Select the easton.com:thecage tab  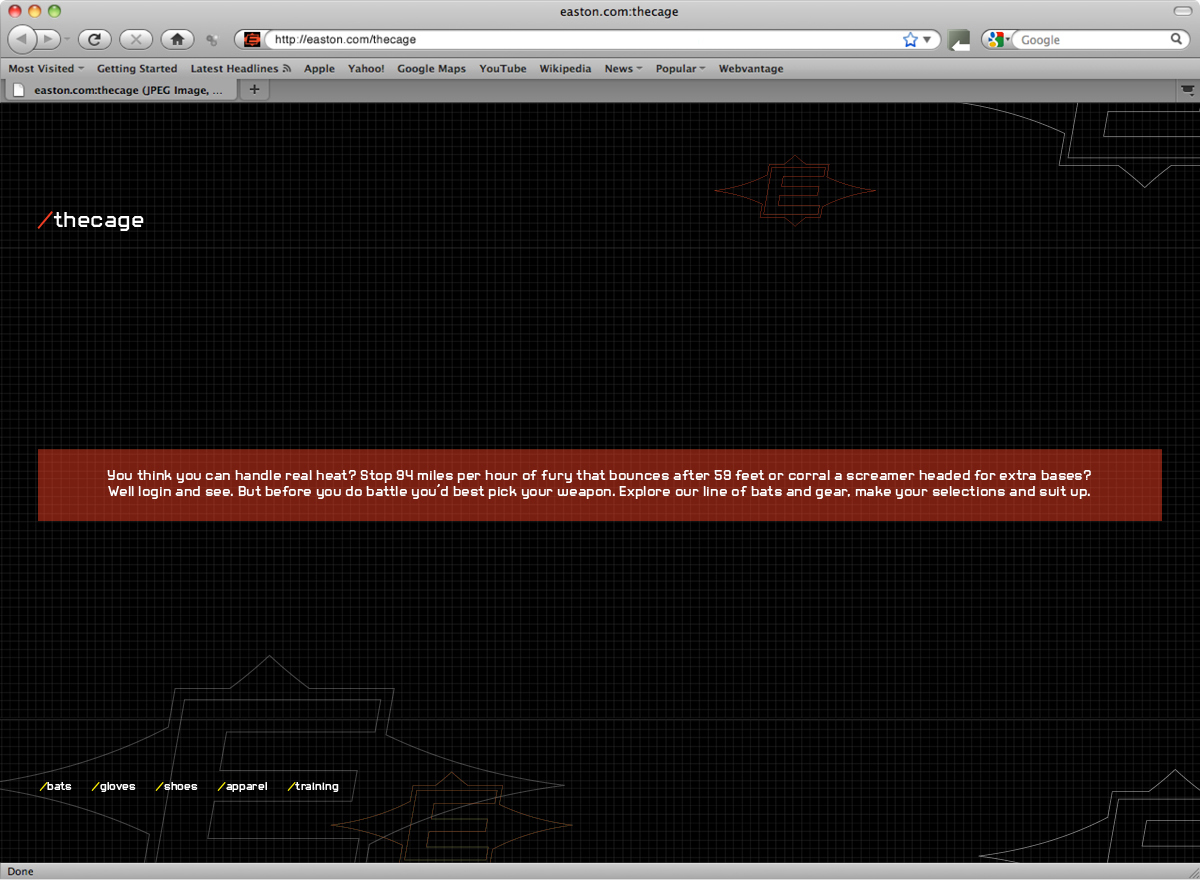(120, 89)
